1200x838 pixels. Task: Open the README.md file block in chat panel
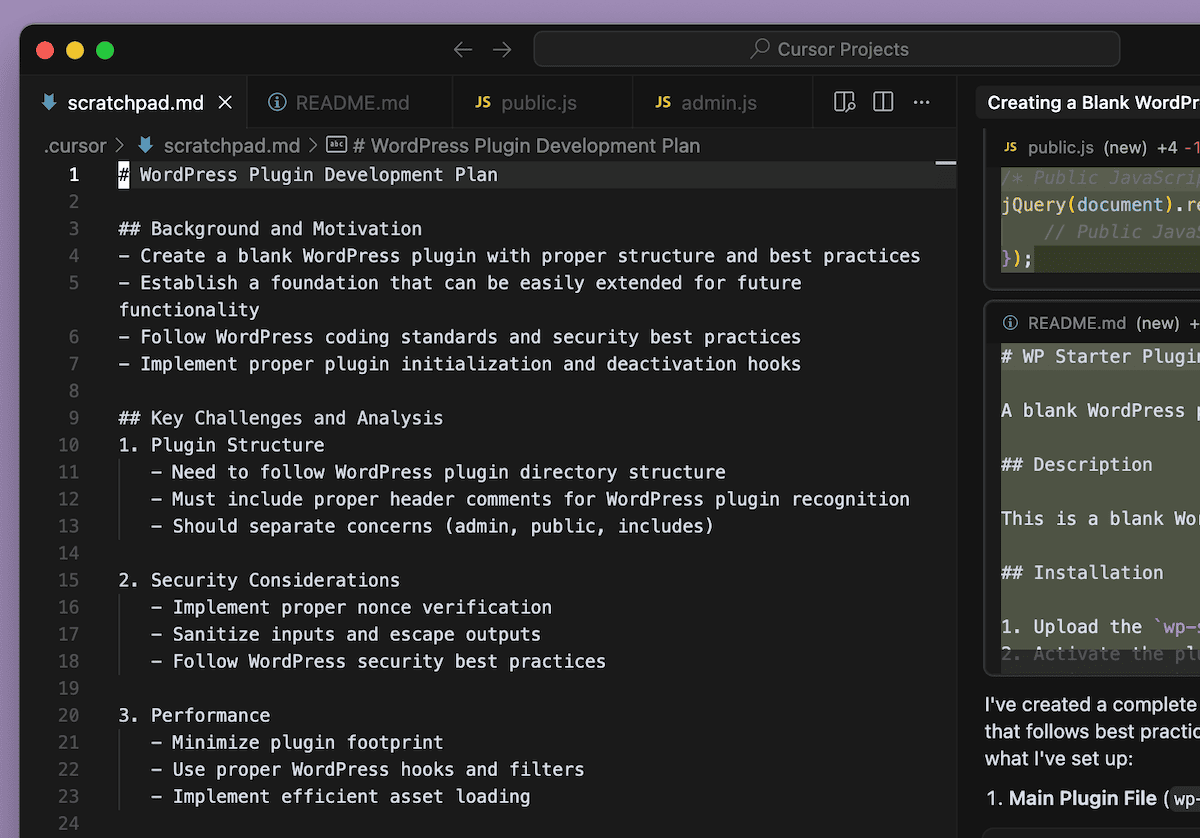point(1075,323)
